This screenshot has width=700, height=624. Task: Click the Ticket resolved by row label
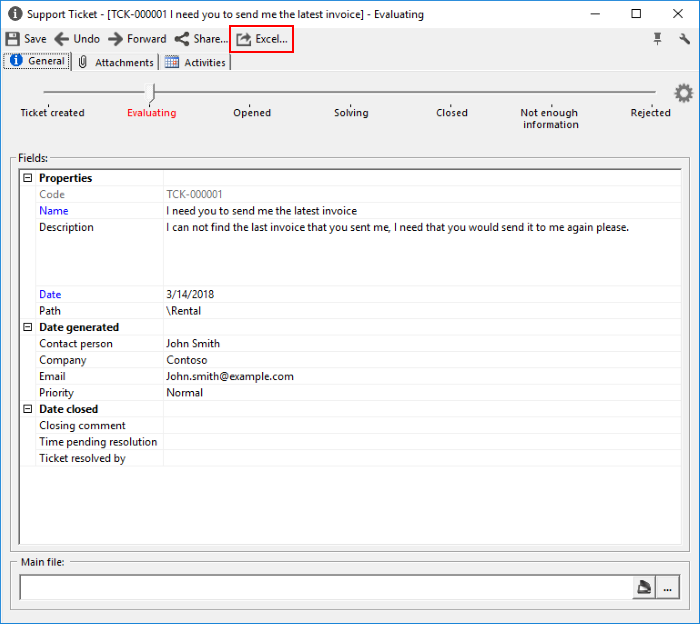point(82,458)
